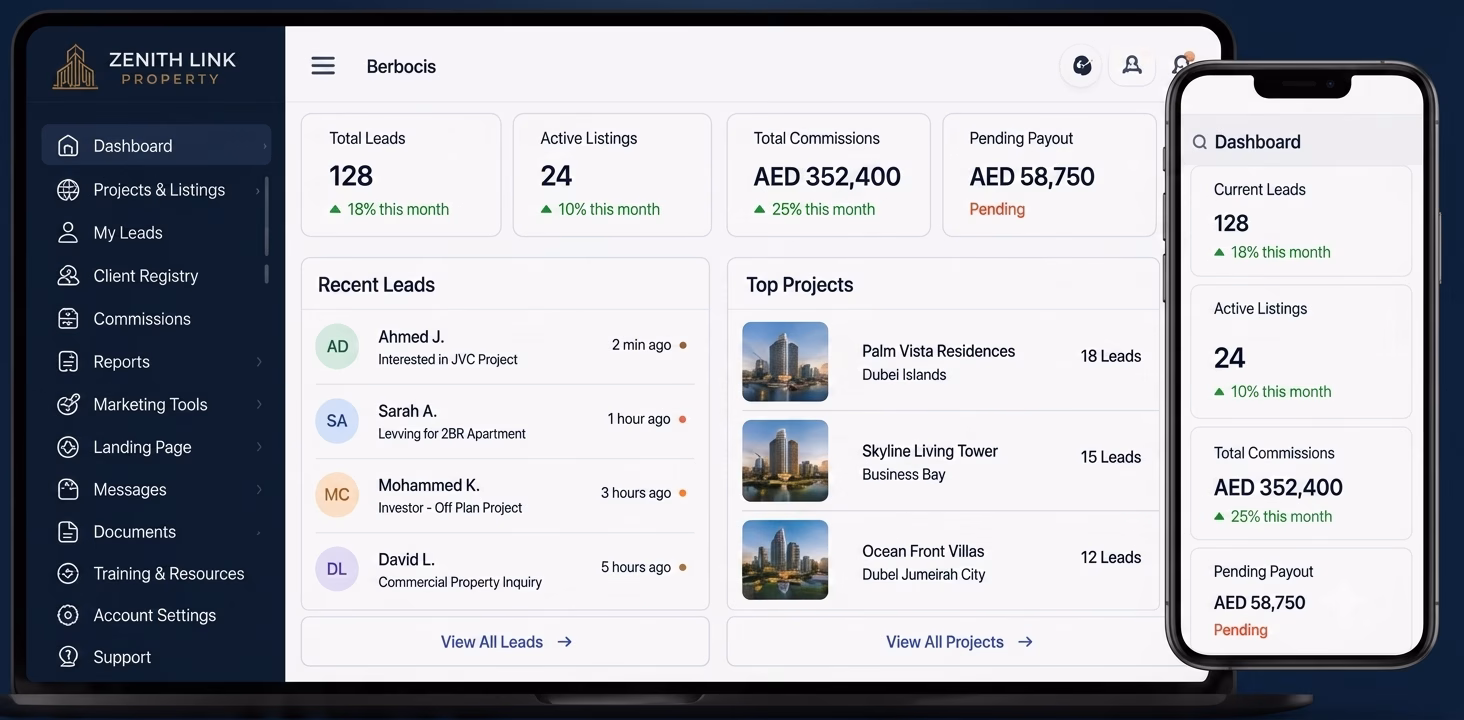Click the Support headset icon
This screenshot has height=720, width=1464.
68,657
